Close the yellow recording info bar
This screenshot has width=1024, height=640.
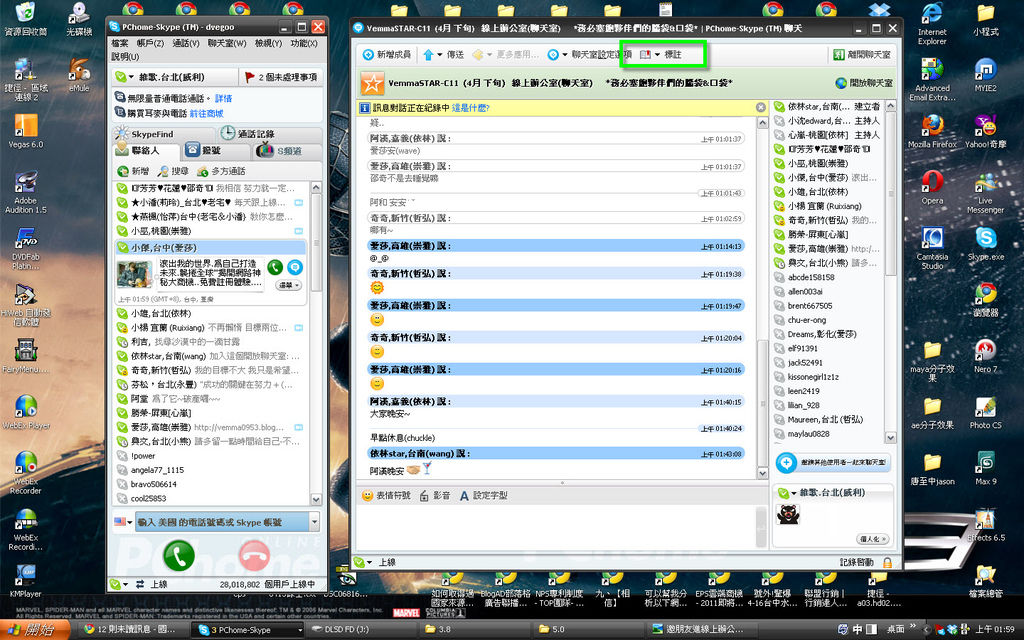[760, 107]
